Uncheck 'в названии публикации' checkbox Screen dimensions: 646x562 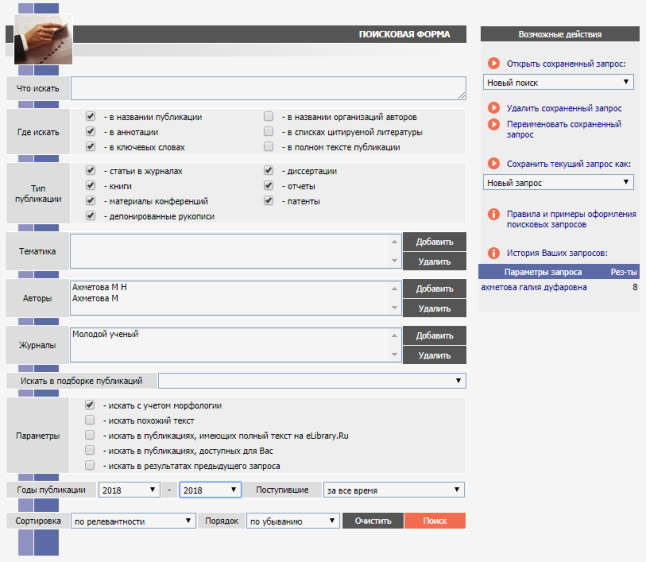[90, 117]
